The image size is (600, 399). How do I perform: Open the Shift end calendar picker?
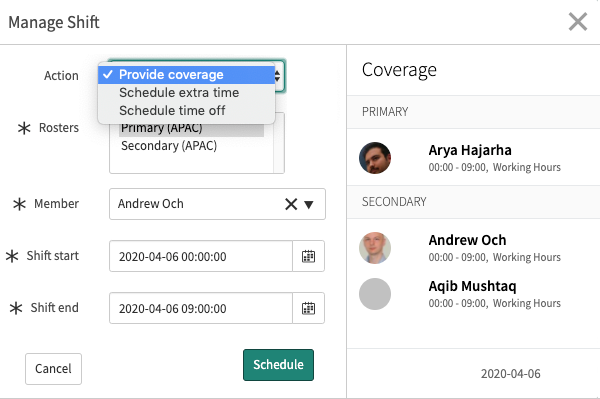pos(308,308)
